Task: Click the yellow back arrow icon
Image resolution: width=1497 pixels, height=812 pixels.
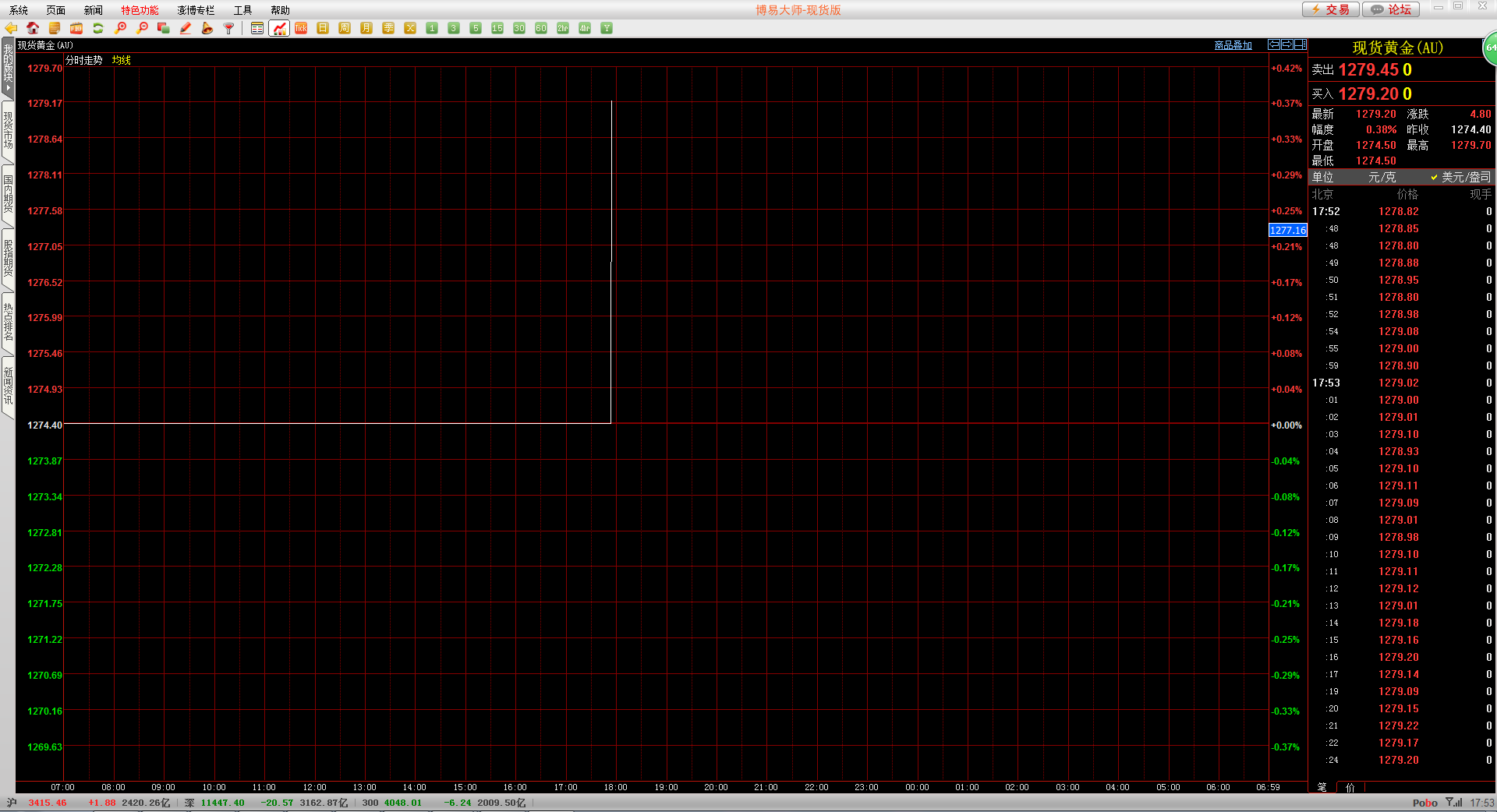Action: (11, 28)
